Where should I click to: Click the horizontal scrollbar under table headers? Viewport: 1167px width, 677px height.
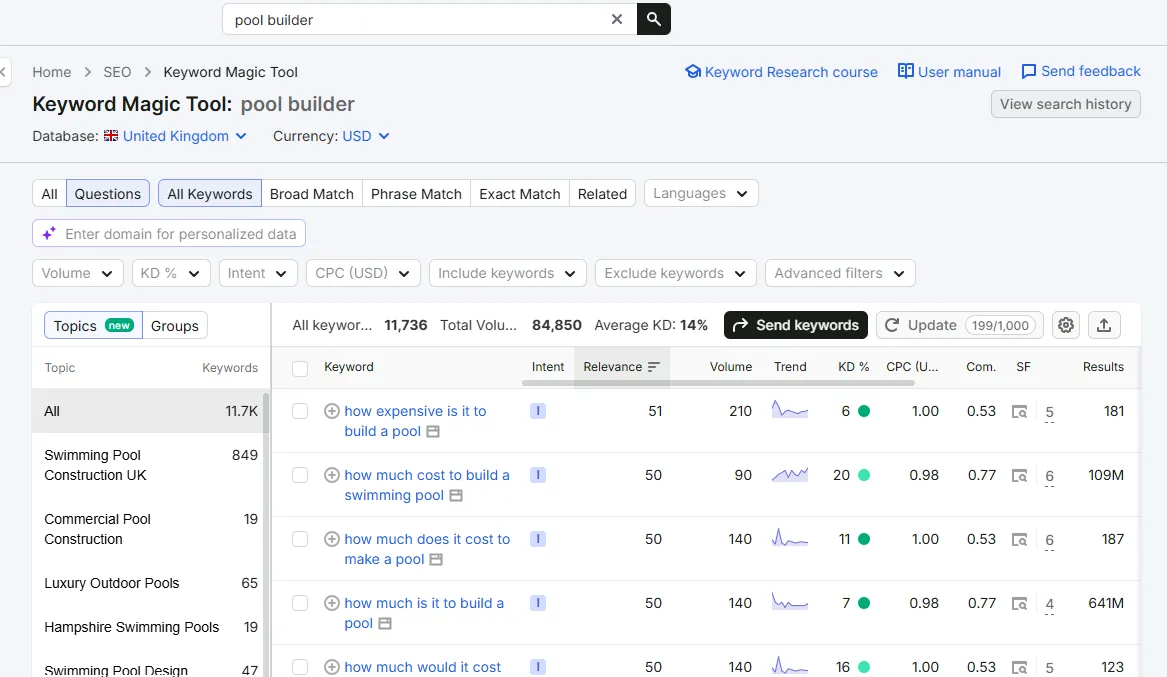pos(718,383)
